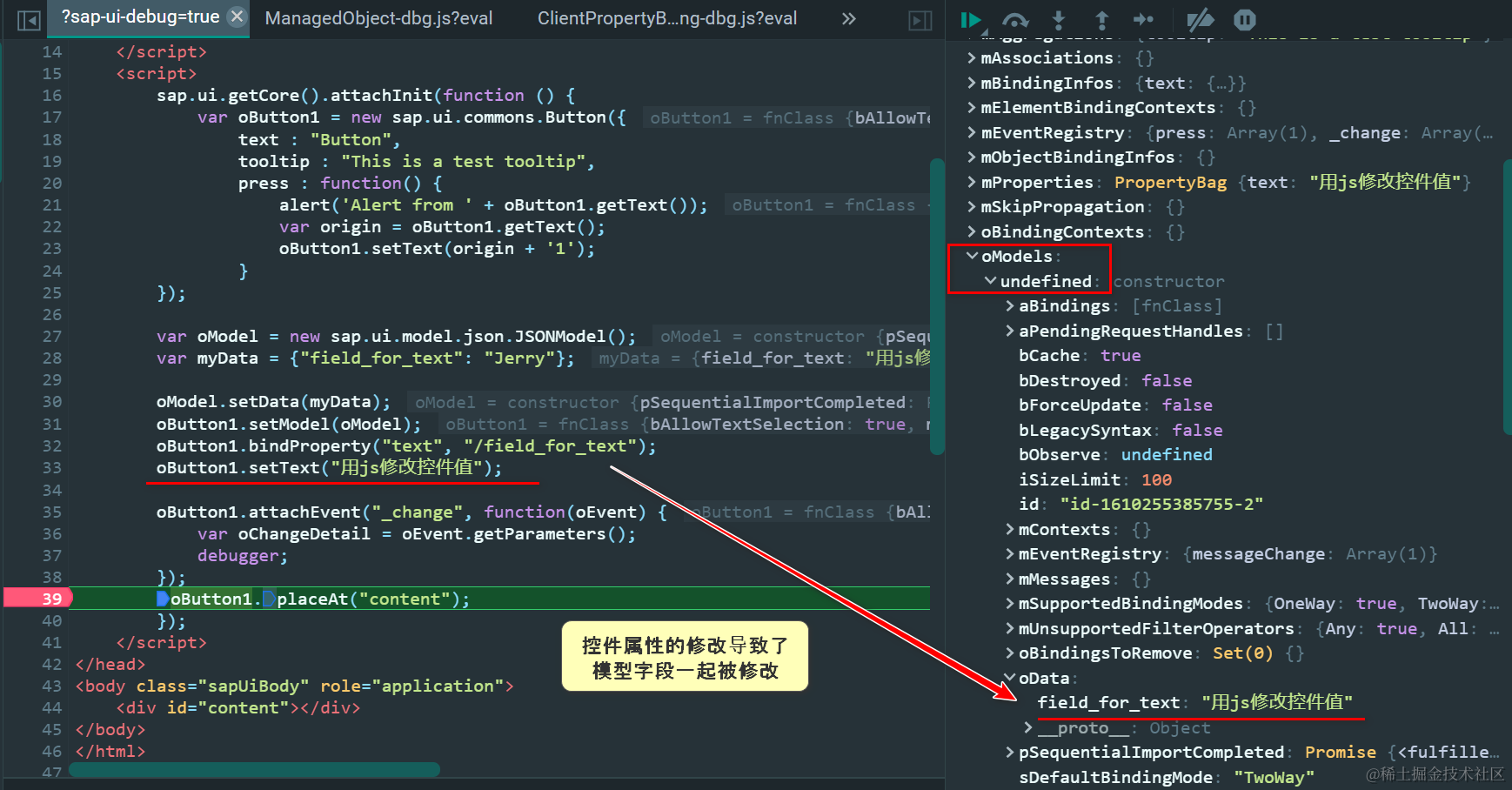Expand mSupportedBindingModes node
Image resolution: width=1512 pixels, height=790 pixels.
1009,604
